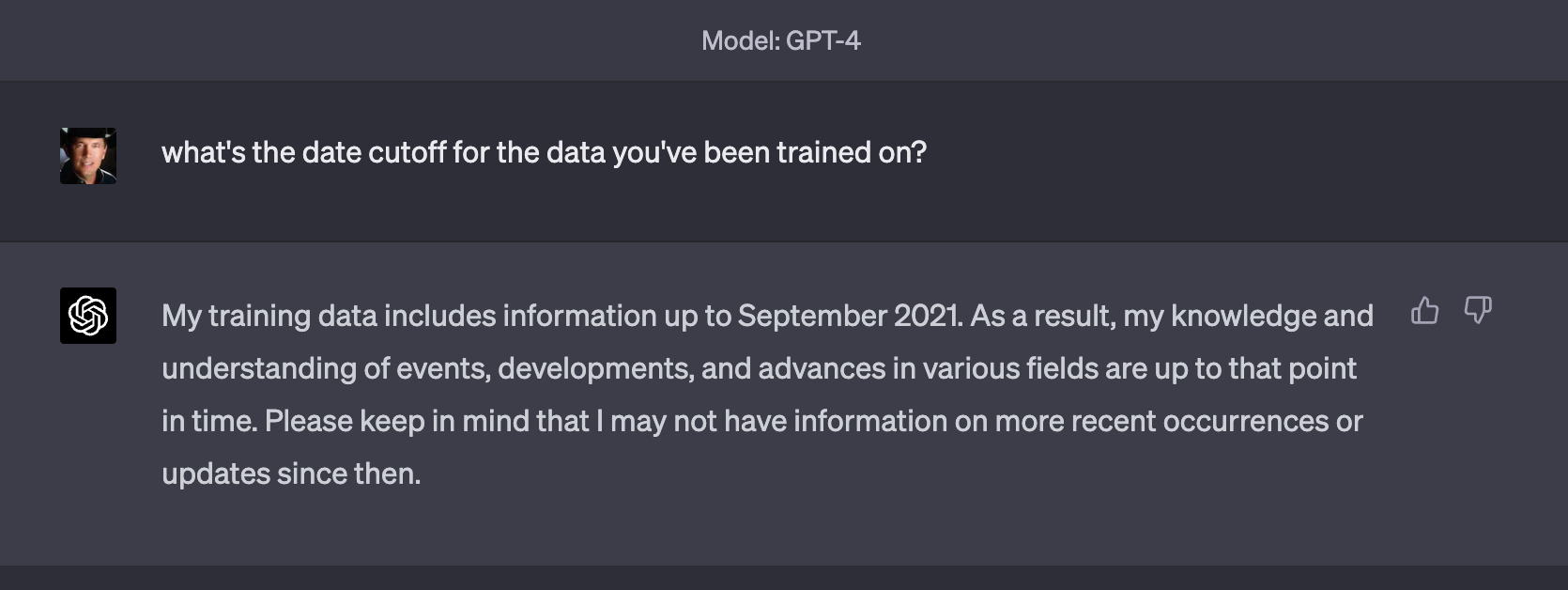
Task: Click the word "Please" in the response
Action: [x=308, y=421]
